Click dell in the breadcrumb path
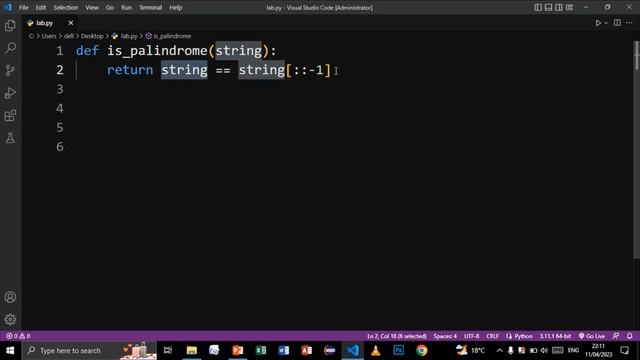 [x=69, y=36]
